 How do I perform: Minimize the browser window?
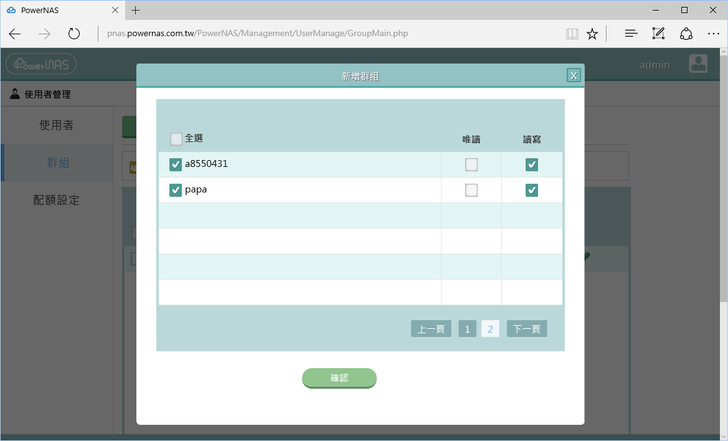pyautogui.click(x=656, y=10)
